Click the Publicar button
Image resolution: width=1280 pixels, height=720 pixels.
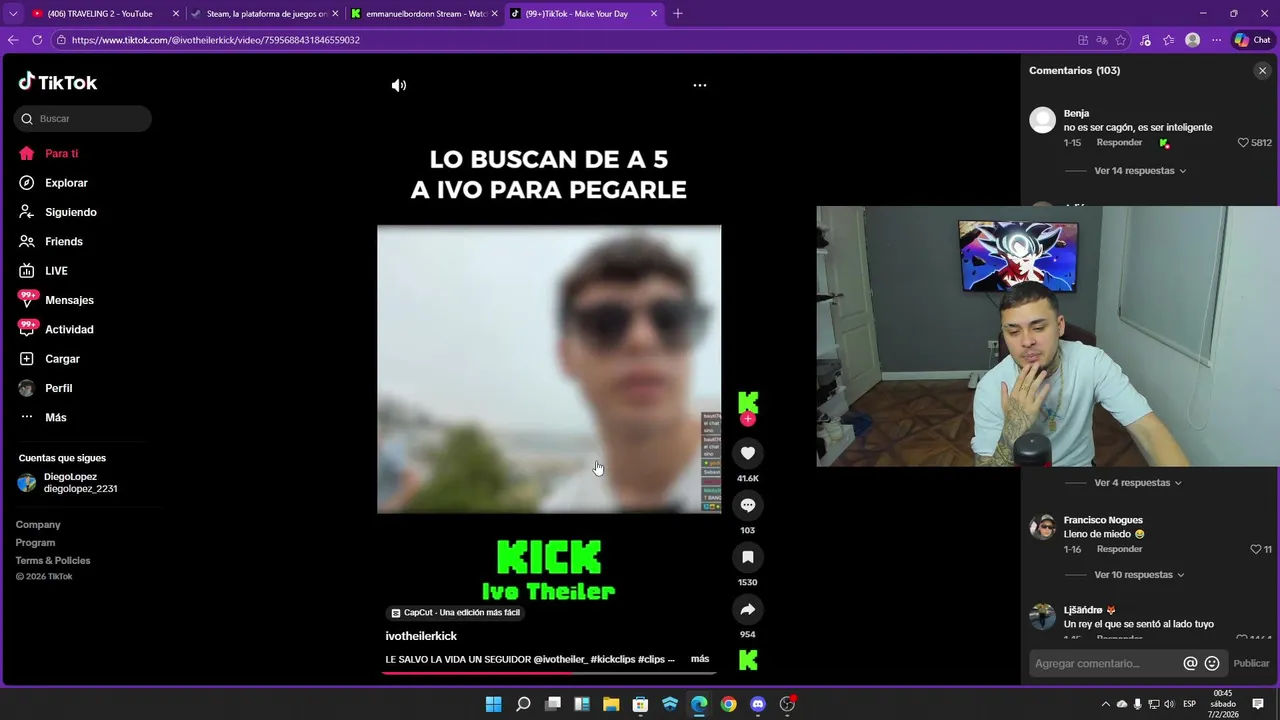1251,663
